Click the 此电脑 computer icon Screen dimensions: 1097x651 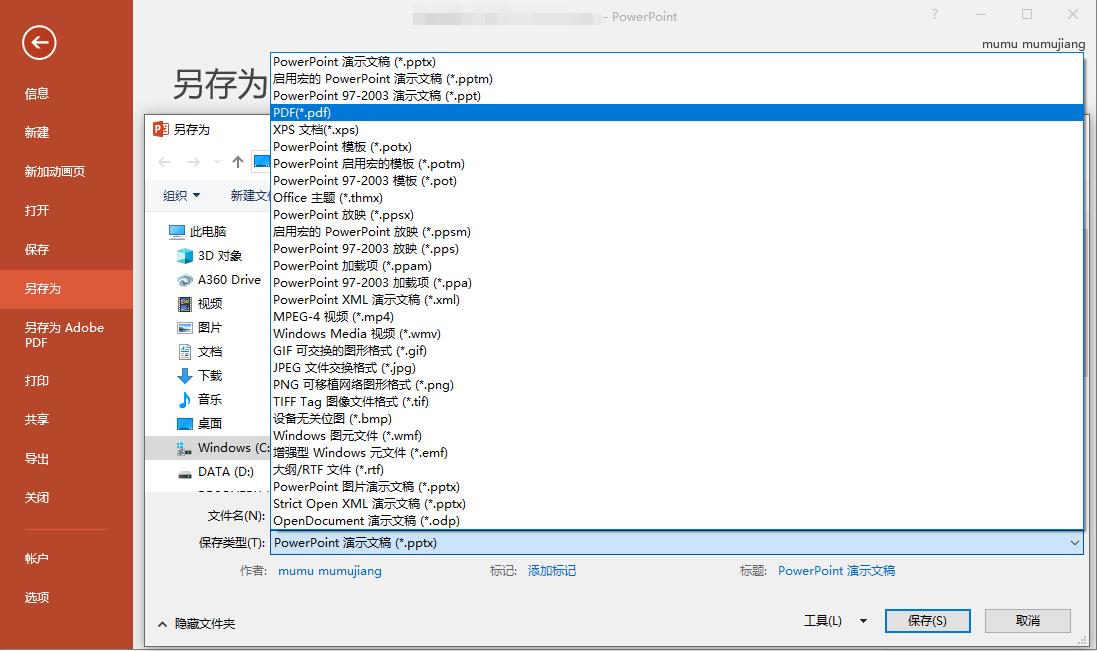(178, 232)
